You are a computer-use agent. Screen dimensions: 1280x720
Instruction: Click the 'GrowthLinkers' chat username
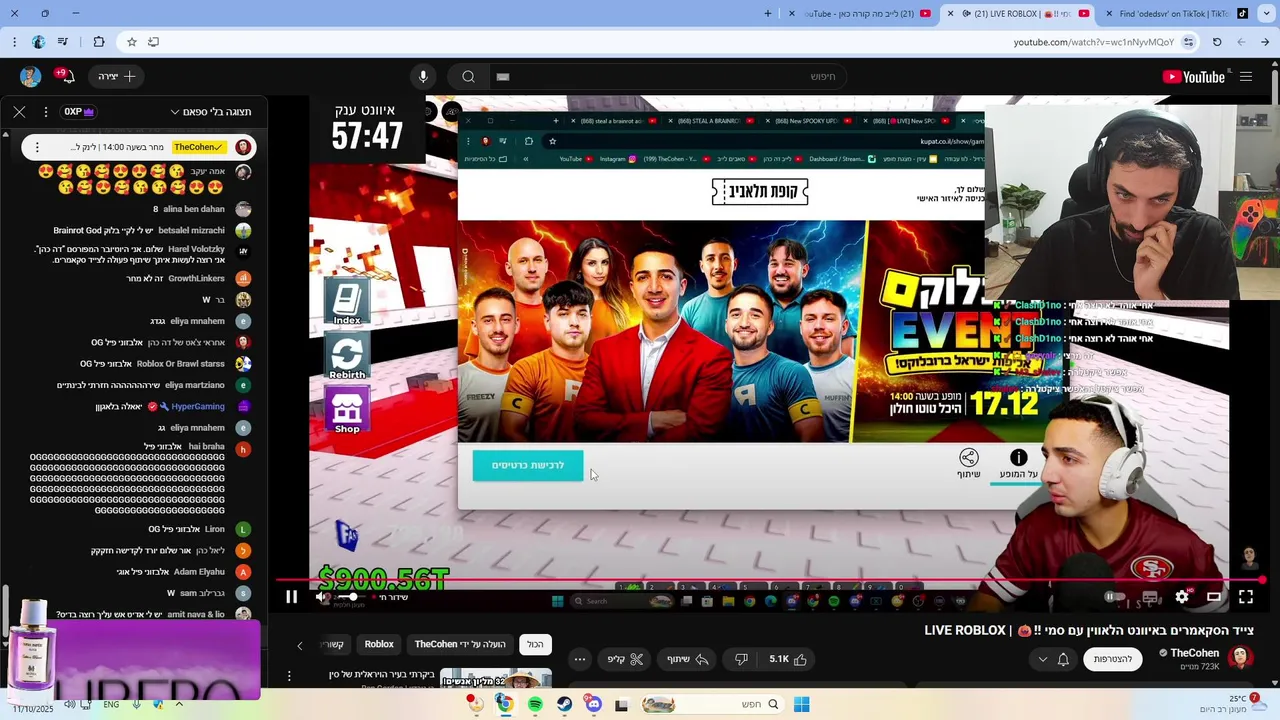click(x=197, y=278)
